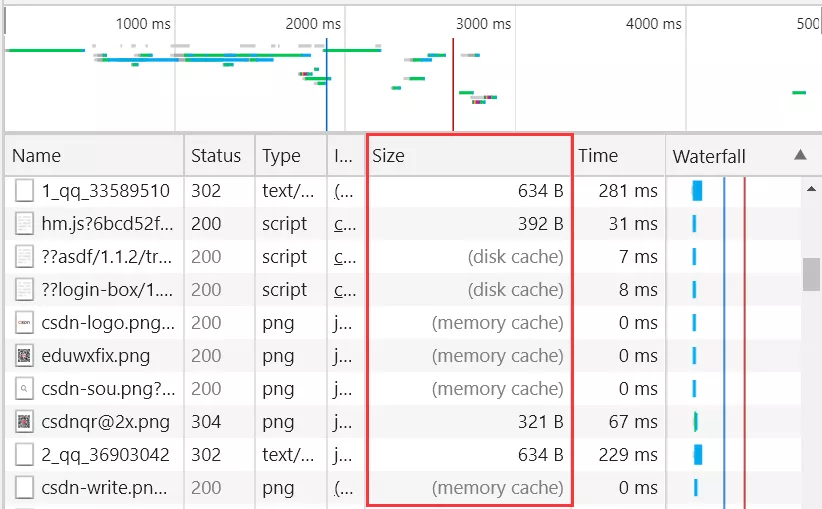Click the 3000 ms overview timeline label
The width and height of the screenshot is (822, 509).
click(x=483, y=24)
